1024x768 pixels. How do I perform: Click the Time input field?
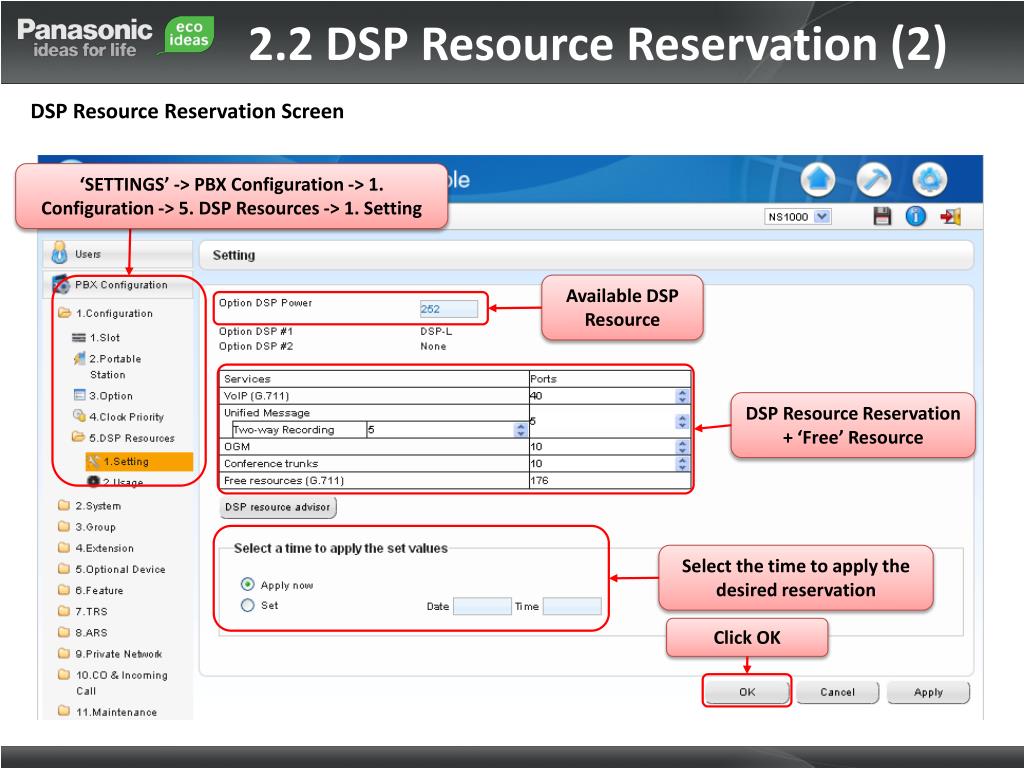coord(572,606)
